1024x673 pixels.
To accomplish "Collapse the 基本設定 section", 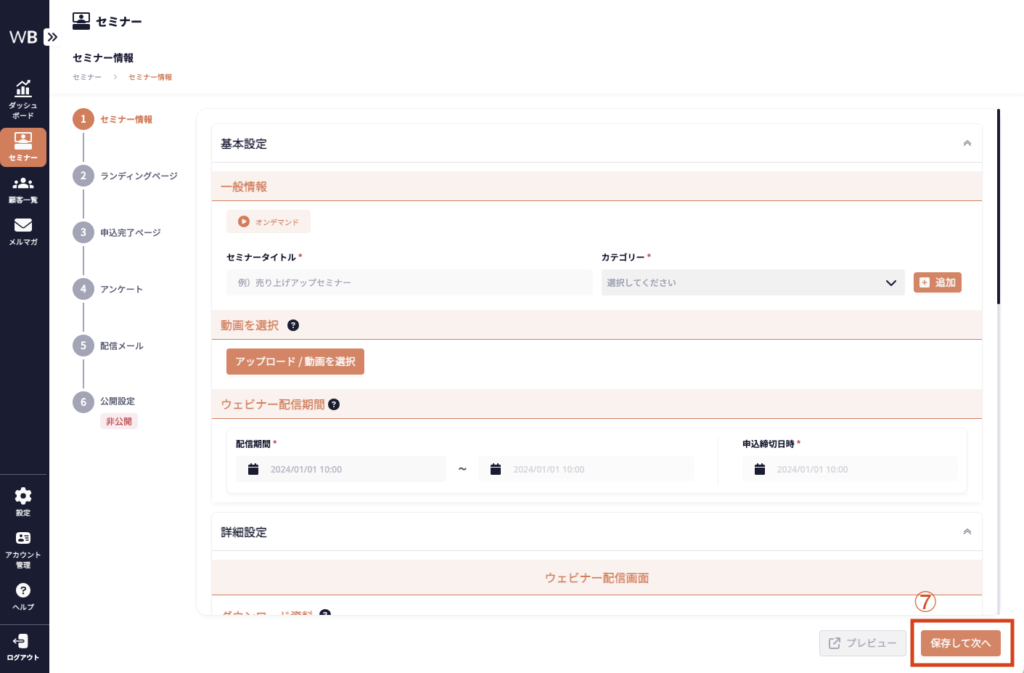I will click(x=966, y=144).
